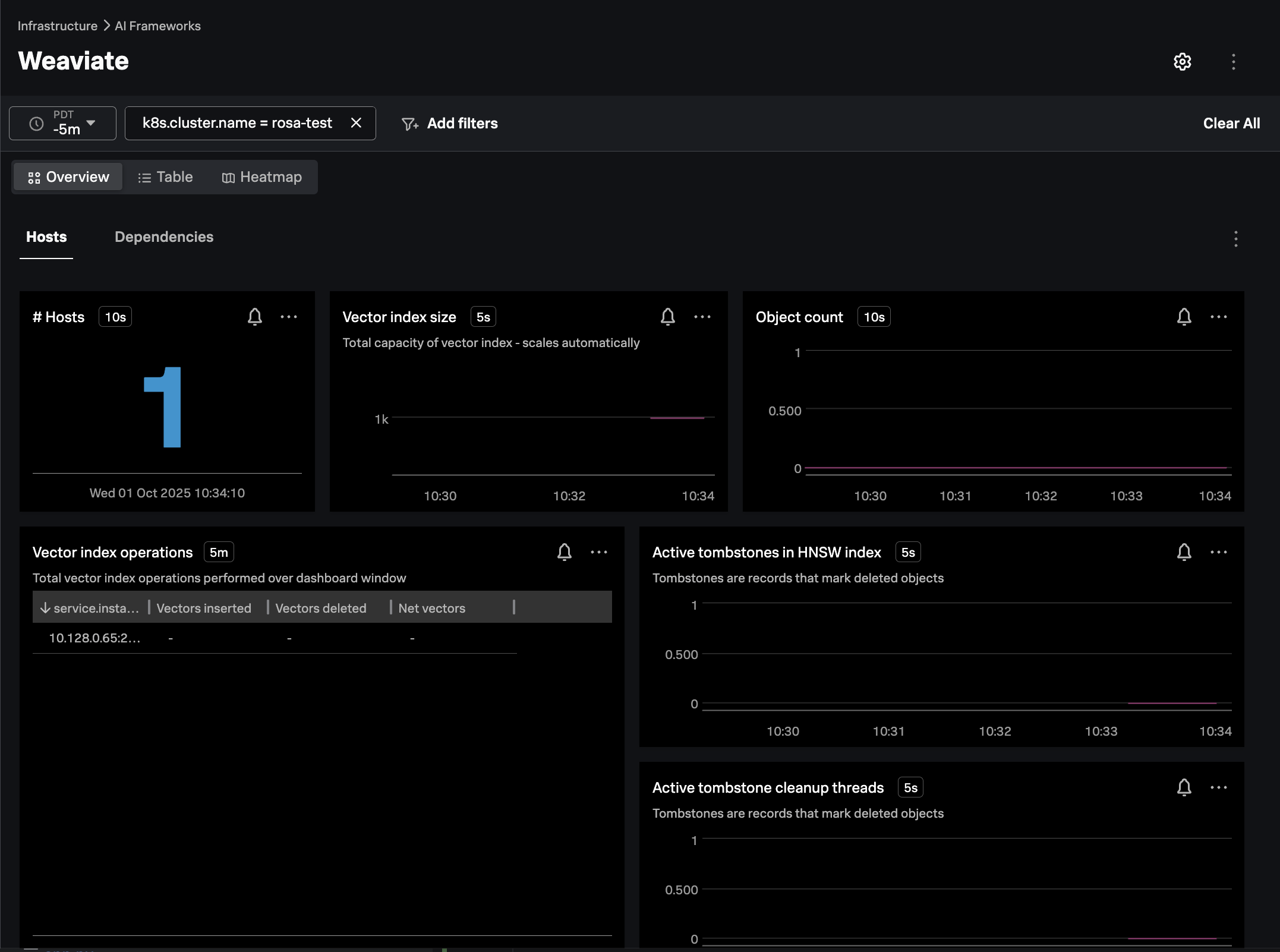Click bell on Active tombstone cleanup threads
This screenshot has height=952, width=1280.
tap(1184, 787)
